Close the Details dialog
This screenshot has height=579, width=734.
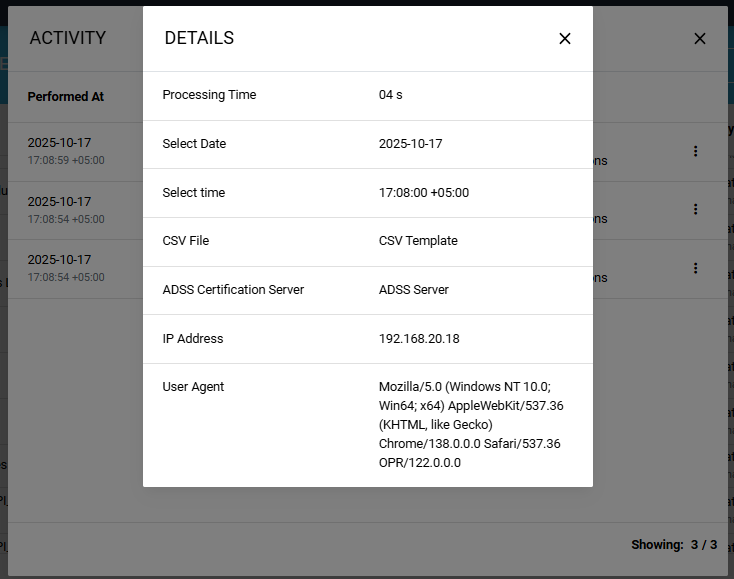point(565,39)
